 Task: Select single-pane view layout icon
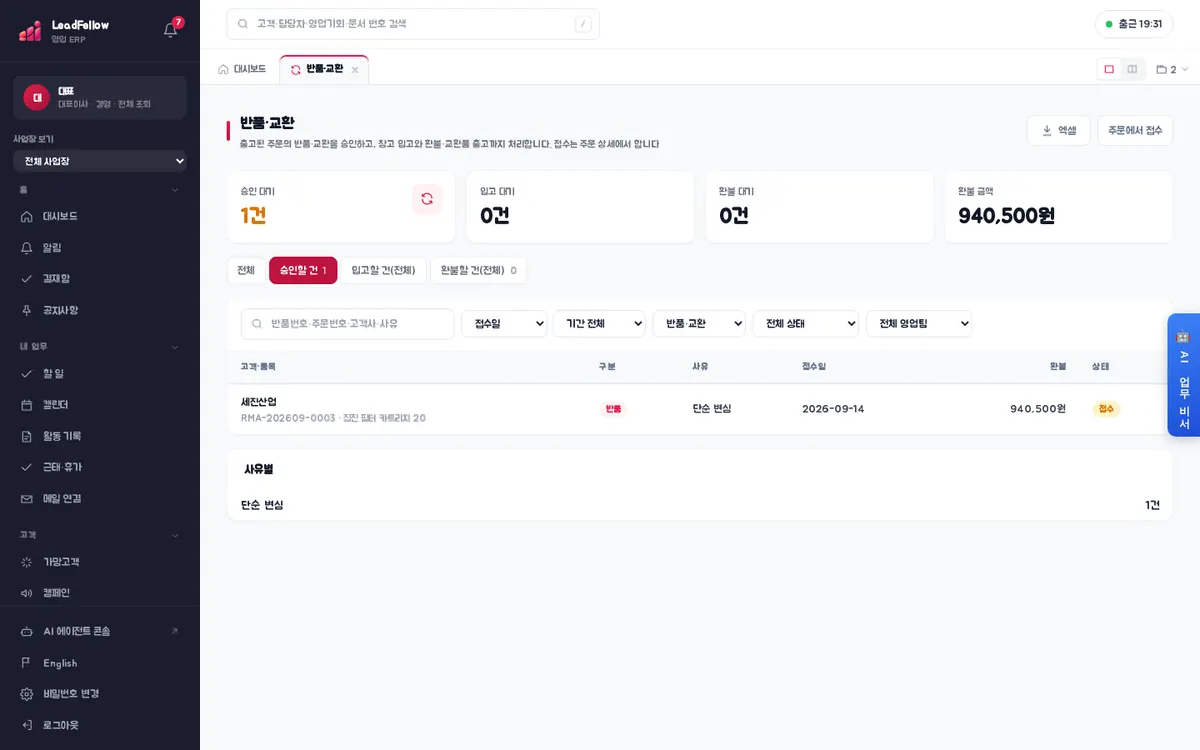pyautogui.click(x=1109, y=69)
